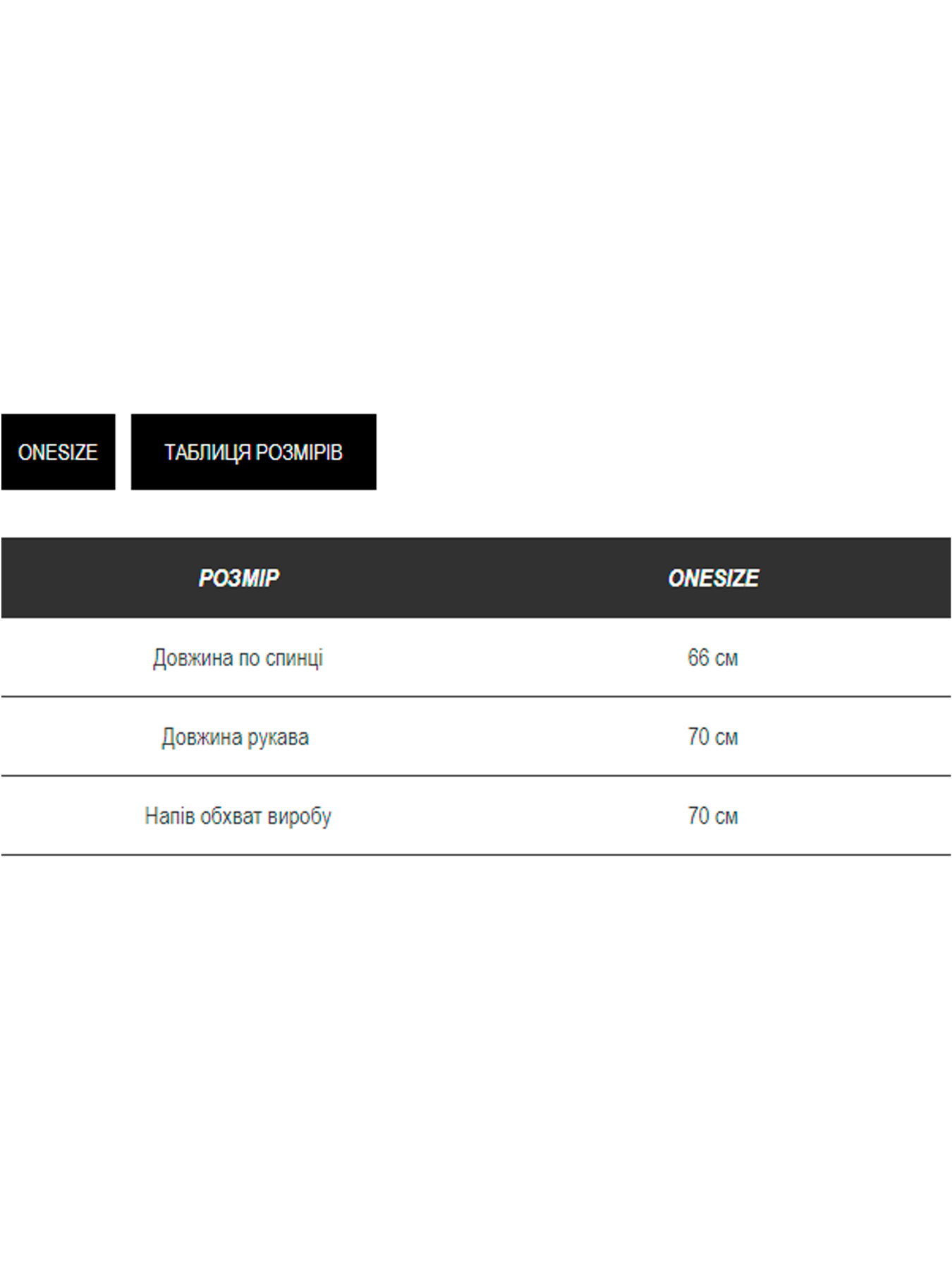The width and height of the screenshot is (952, 1270).
Task: Click the ONESIZE column header in table
Action: pyautogui.click(x=713, y=578)
